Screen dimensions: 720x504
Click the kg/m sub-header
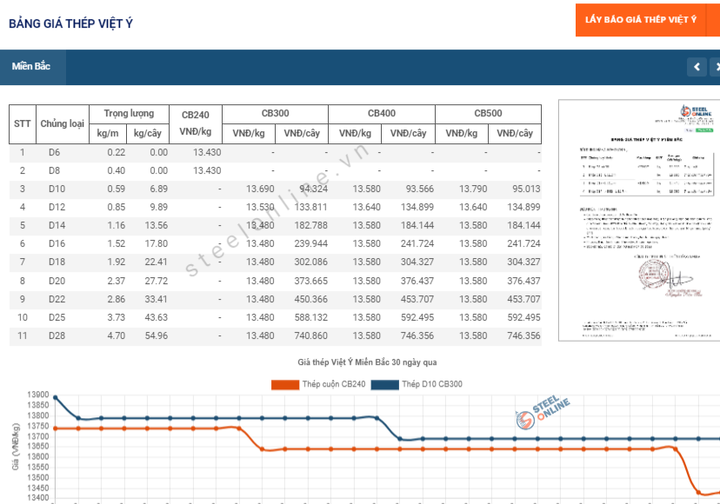pyautogui.click(x=107, y=134)
